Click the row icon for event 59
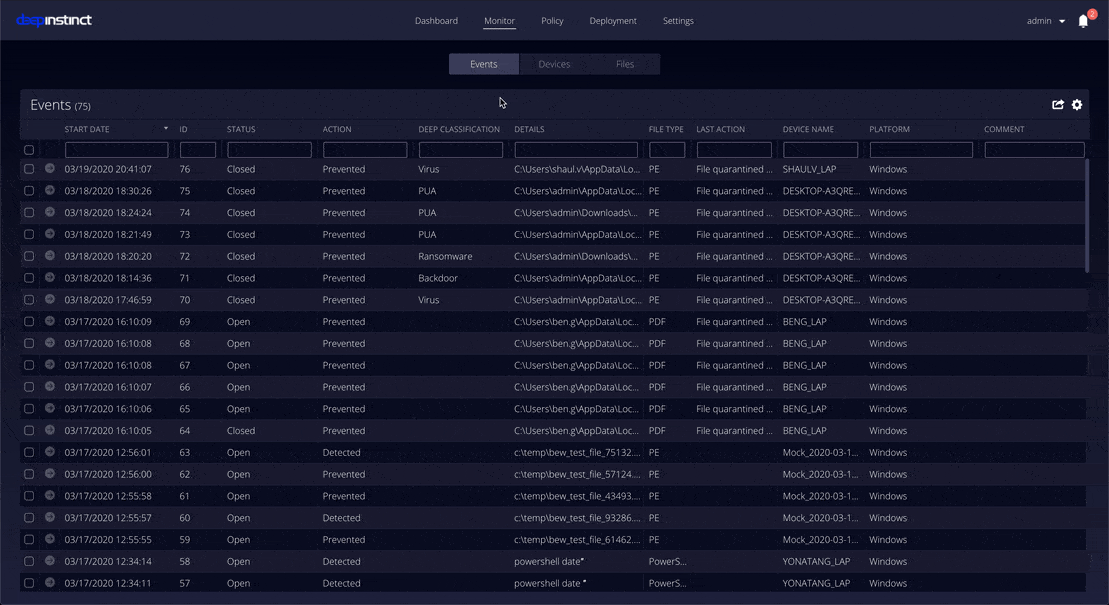This screenshot has height=605, width=1109. tap(50, 539)
